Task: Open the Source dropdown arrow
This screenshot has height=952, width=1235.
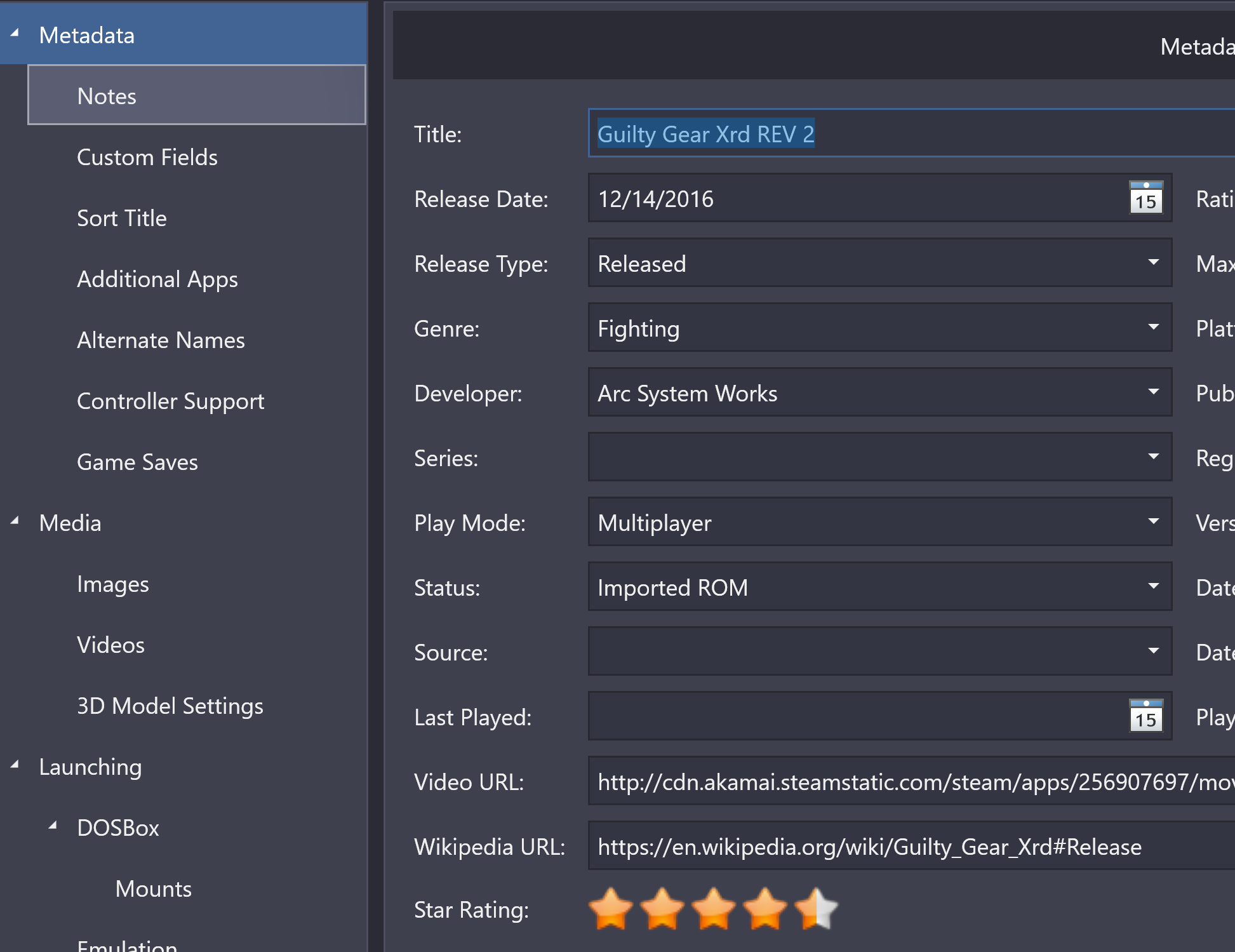Action: coord(1154,651)
